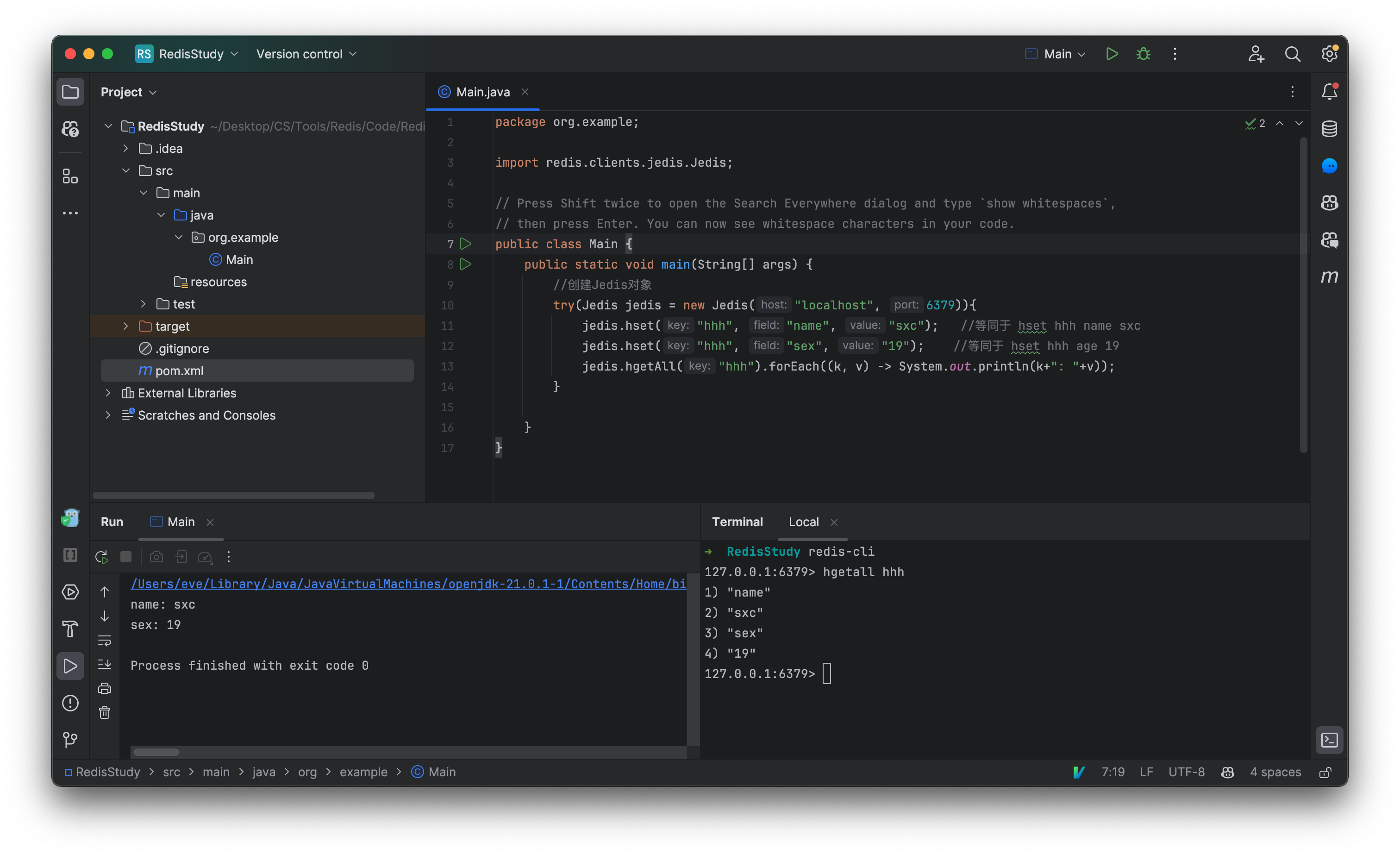Open the RedisStudy project dropdown
1400x855 pixels.
pyautogui.click(x=187, y=53)
